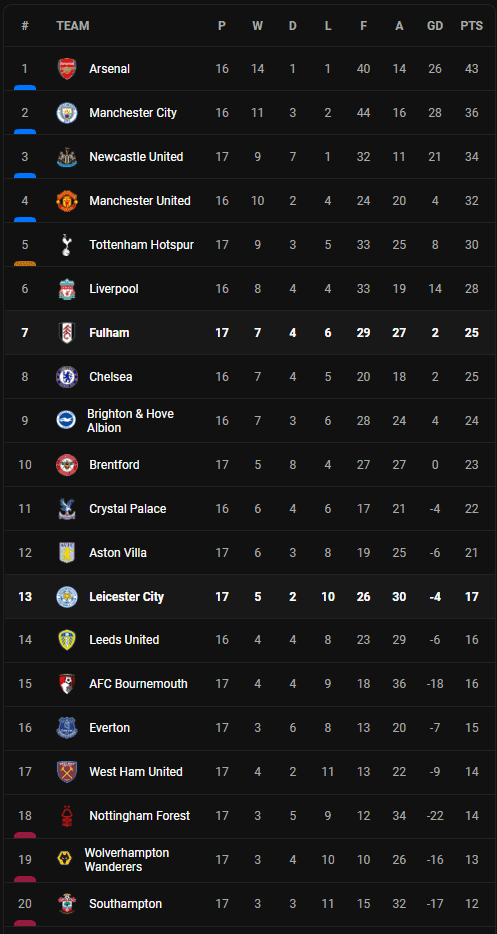Select the highlighted Fulham row
This screenshot has height=934, width=497.
point(248,333)
